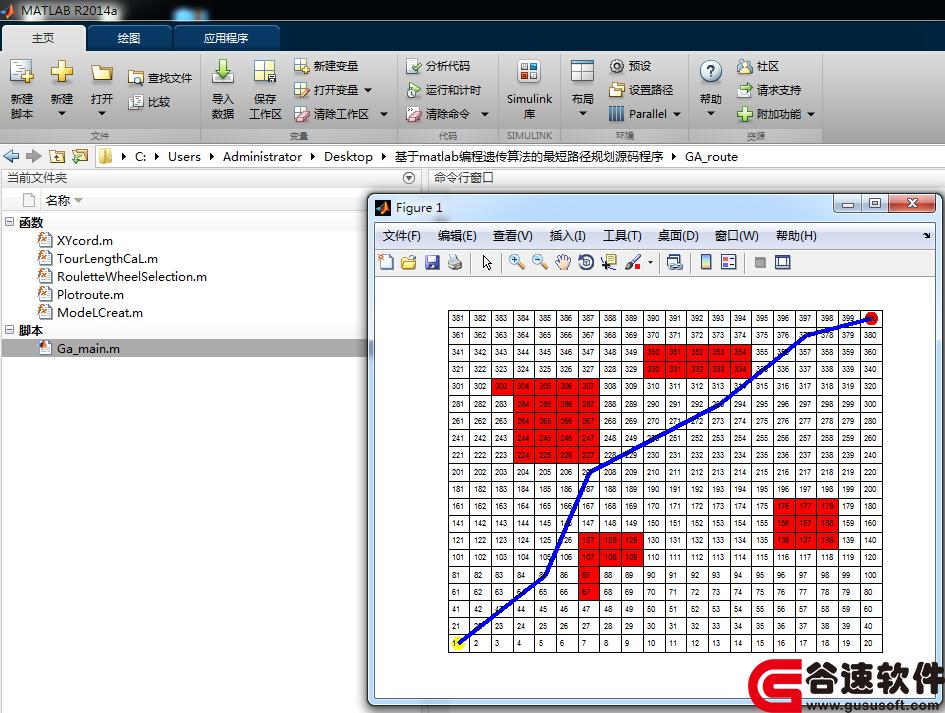Open Clear Workspace (清除工作区) dropdown
Screen dimensions: 945x713
coord(384,114)
